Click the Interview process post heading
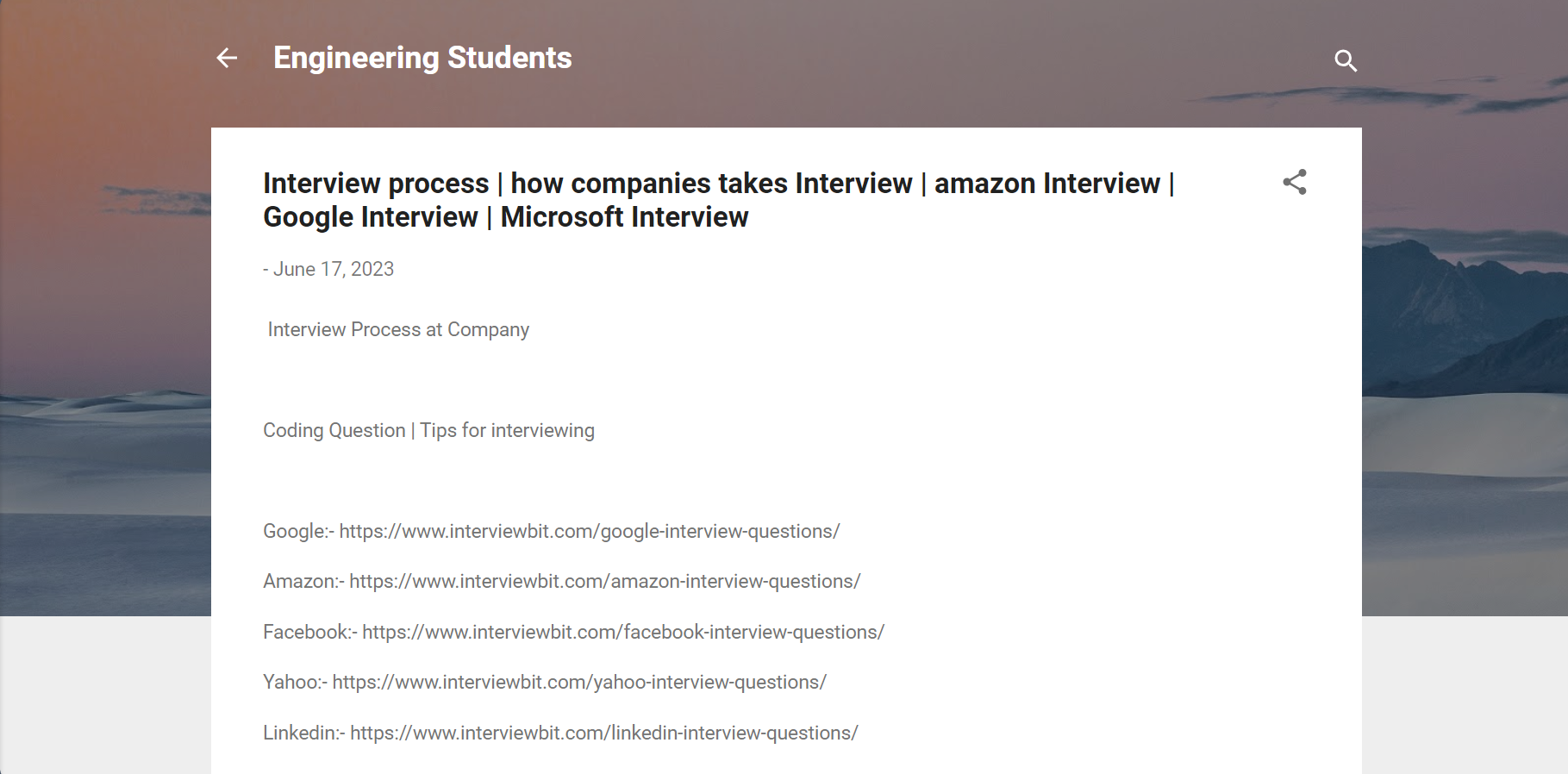 click(719, 200)
